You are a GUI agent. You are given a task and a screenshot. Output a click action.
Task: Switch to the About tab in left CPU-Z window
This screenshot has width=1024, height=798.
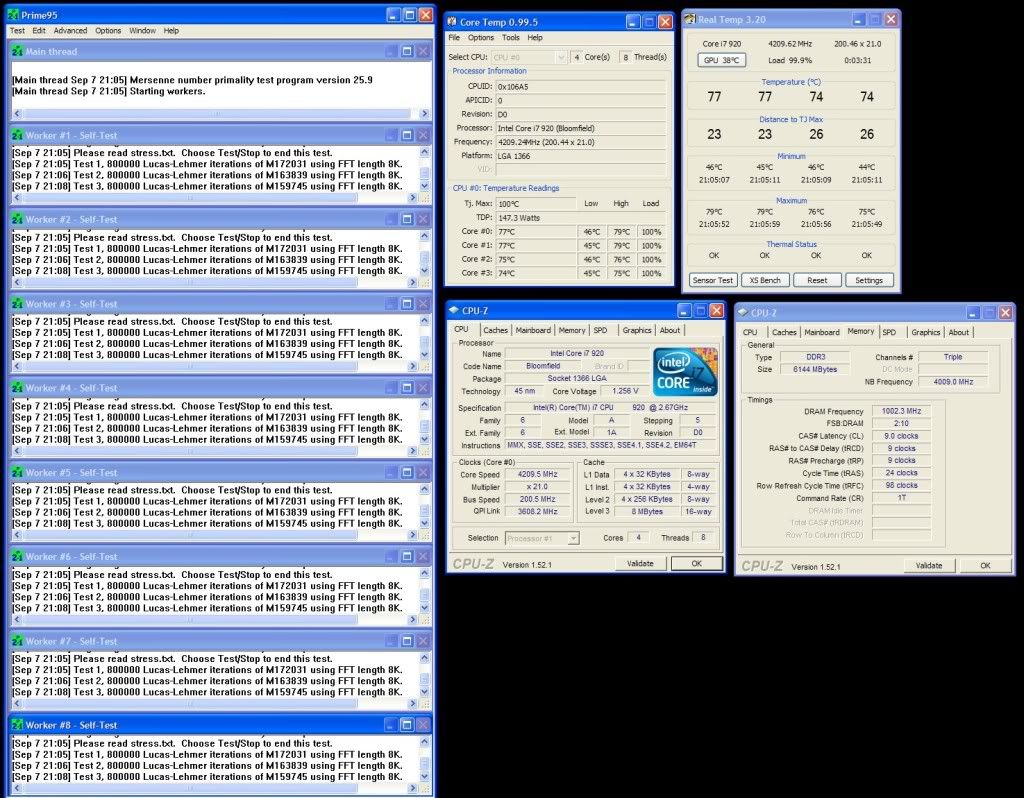(669, 330)
